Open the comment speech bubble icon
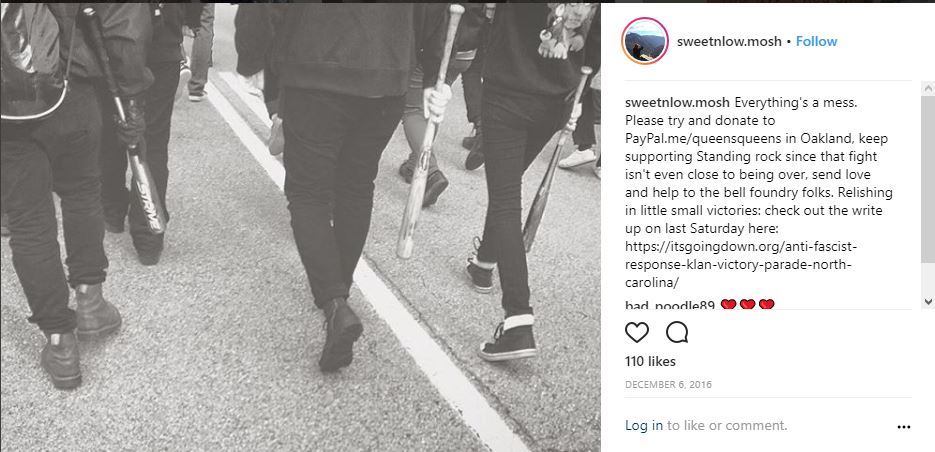This screenshot has height=452, width=935. tap(677, 332)
